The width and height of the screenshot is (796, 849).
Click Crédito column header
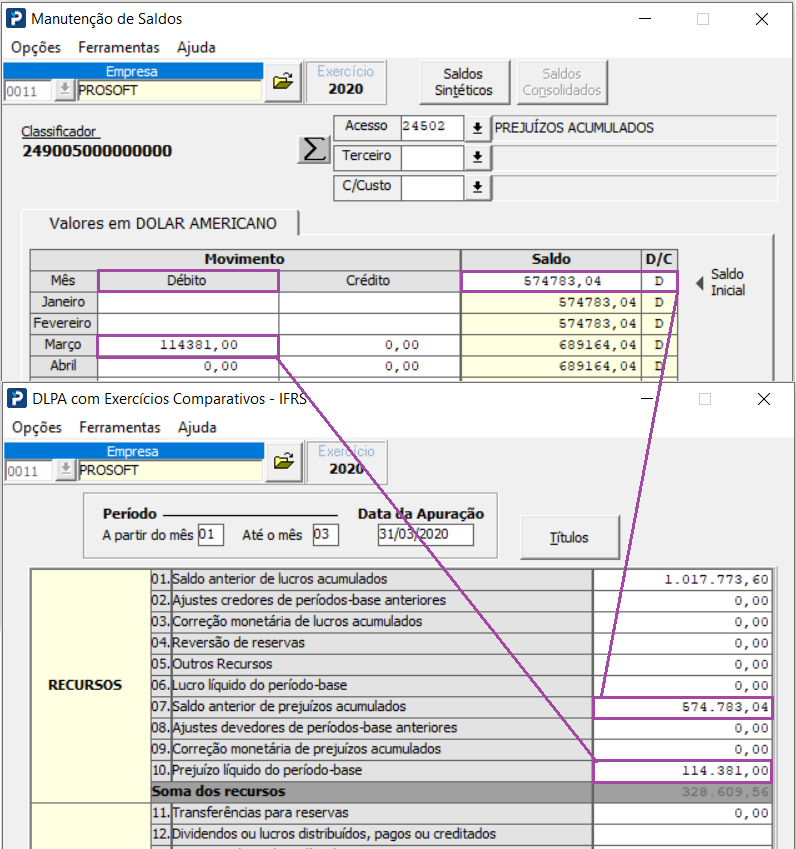click(369, 280)
